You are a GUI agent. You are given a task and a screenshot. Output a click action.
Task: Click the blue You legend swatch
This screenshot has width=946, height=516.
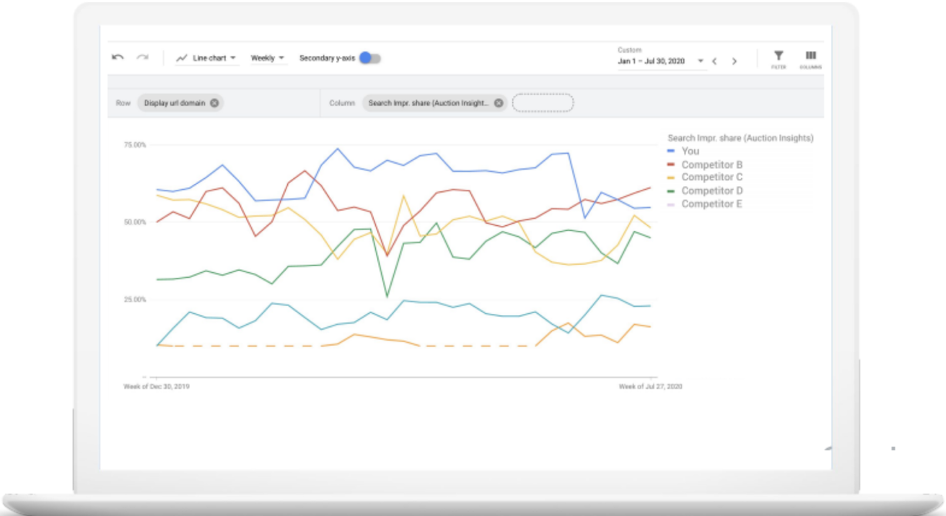[x=672, y=152]
